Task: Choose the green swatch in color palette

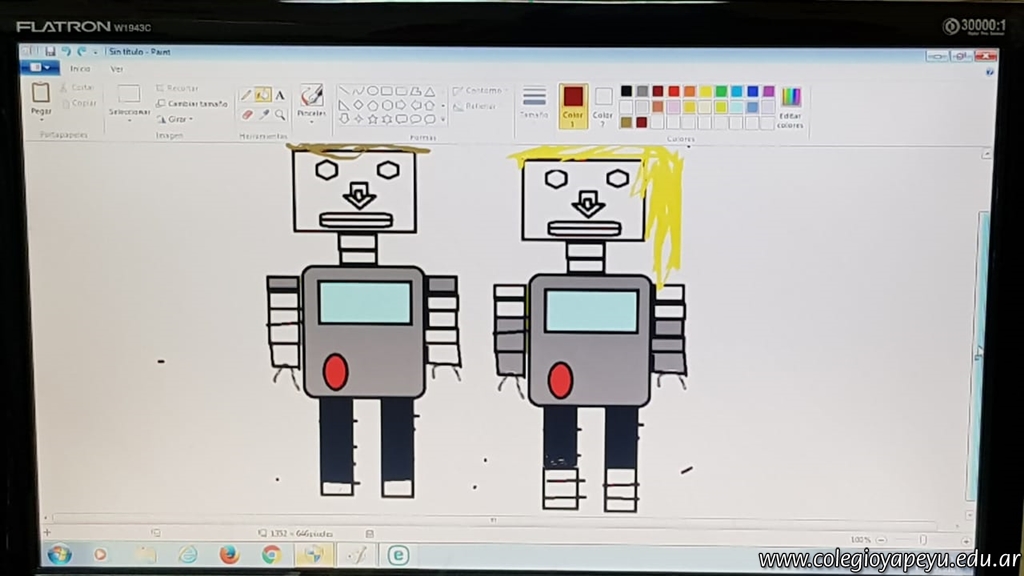Action: 721,91
